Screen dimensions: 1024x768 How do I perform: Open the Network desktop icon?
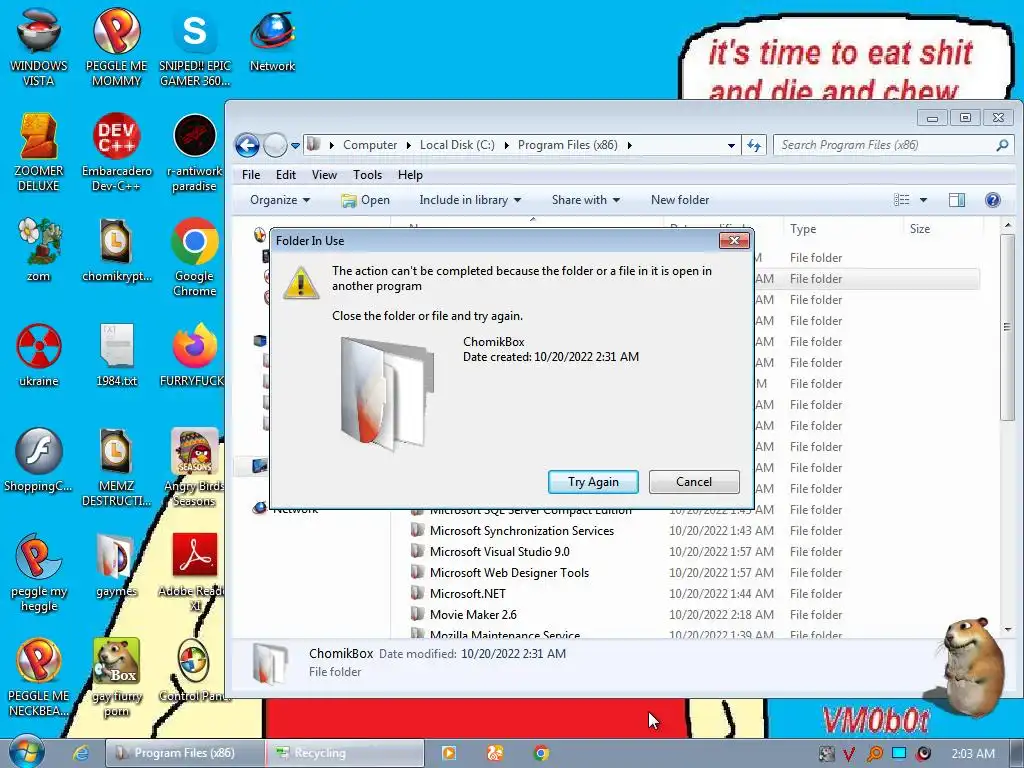[x=272, y=40]
